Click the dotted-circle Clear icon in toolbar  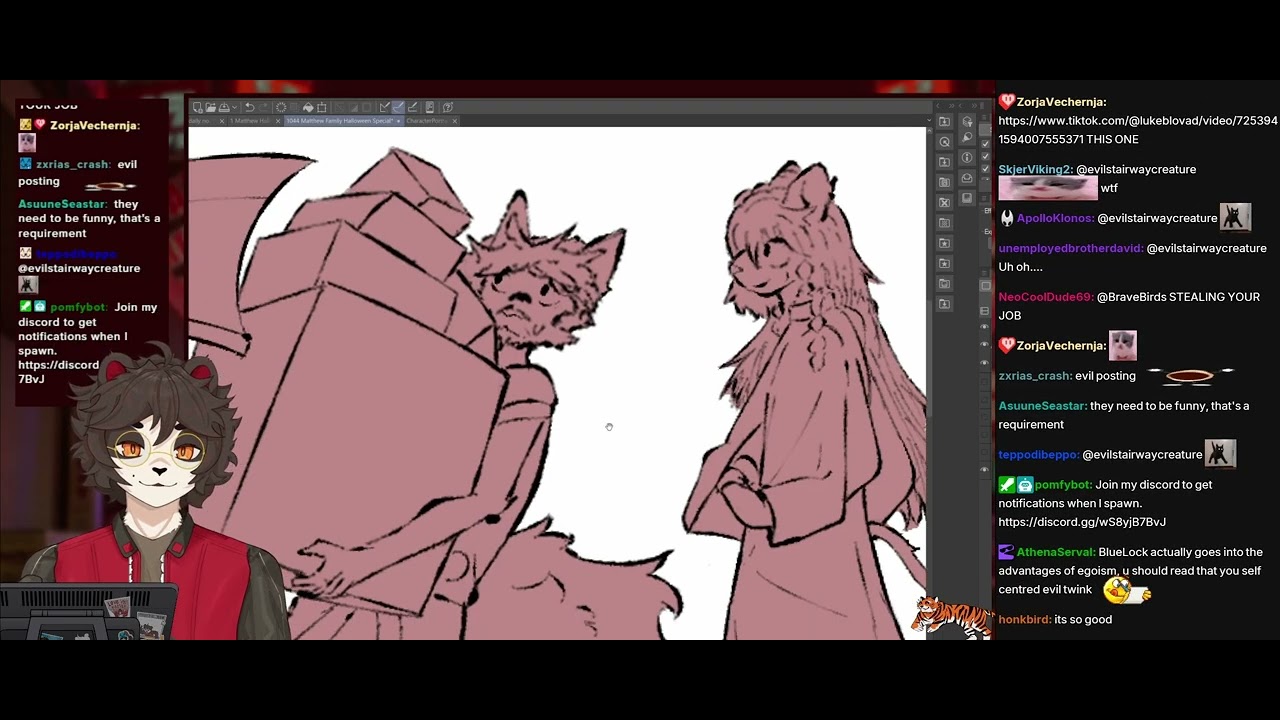[281, 107]
